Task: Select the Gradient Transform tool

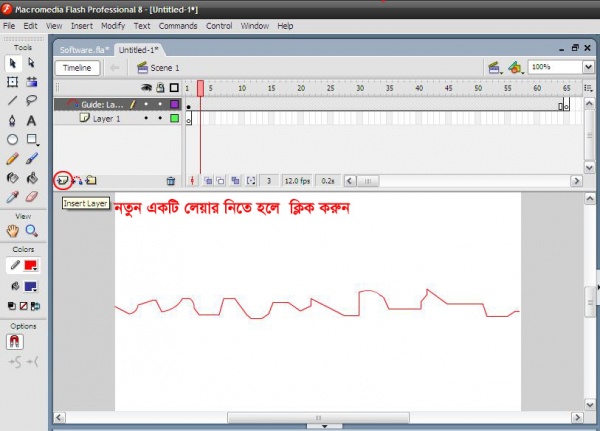Action: (31, 82)
